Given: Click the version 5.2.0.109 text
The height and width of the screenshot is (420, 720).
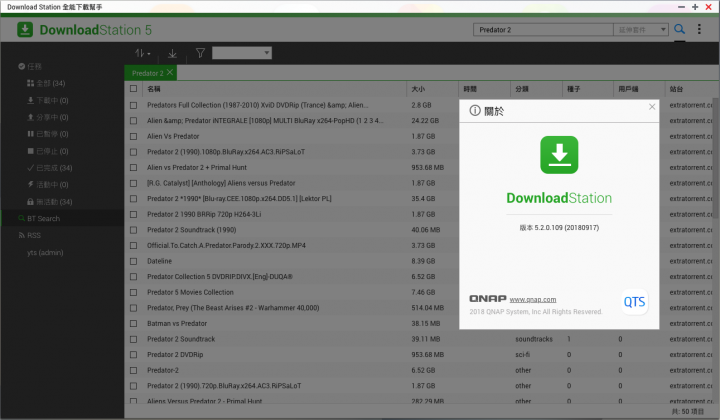Looking at the screenshot, I should pos(559,227).
